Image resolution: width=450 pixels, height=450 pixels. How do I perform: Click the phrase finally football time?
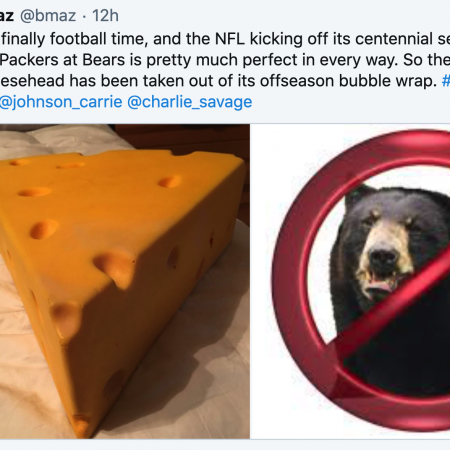coord(73,39)
